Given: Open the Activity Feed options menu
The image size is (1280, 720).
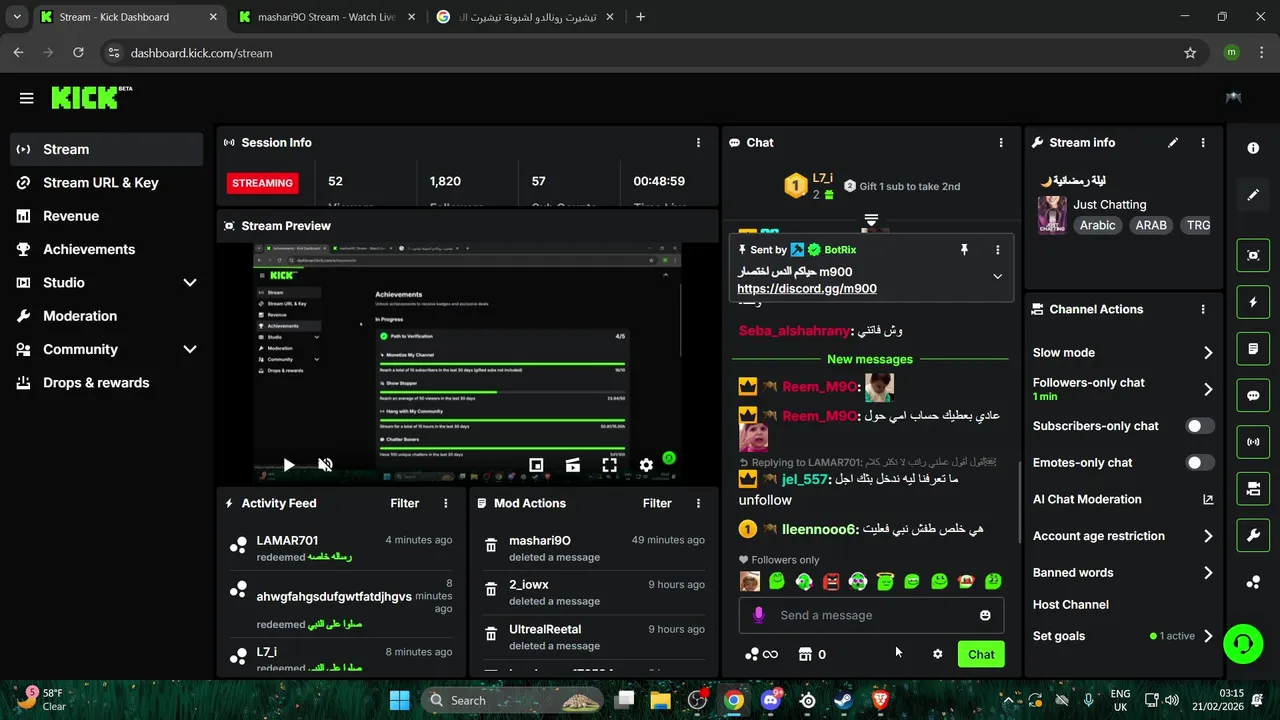Looking at the screenshot, I should pos(446,503).
